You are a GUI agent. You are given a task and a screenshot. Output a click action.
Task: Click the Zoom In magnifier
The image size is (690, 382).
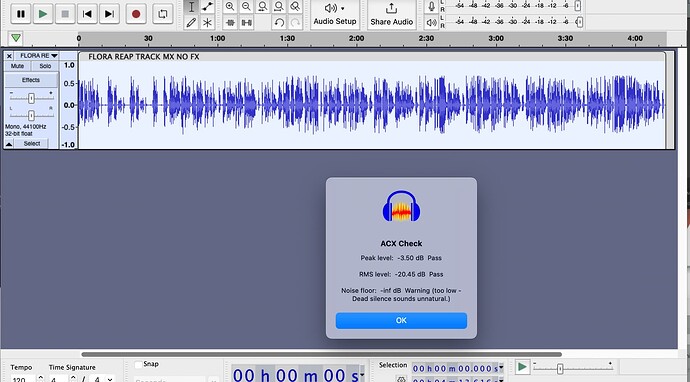coord(230,7)
